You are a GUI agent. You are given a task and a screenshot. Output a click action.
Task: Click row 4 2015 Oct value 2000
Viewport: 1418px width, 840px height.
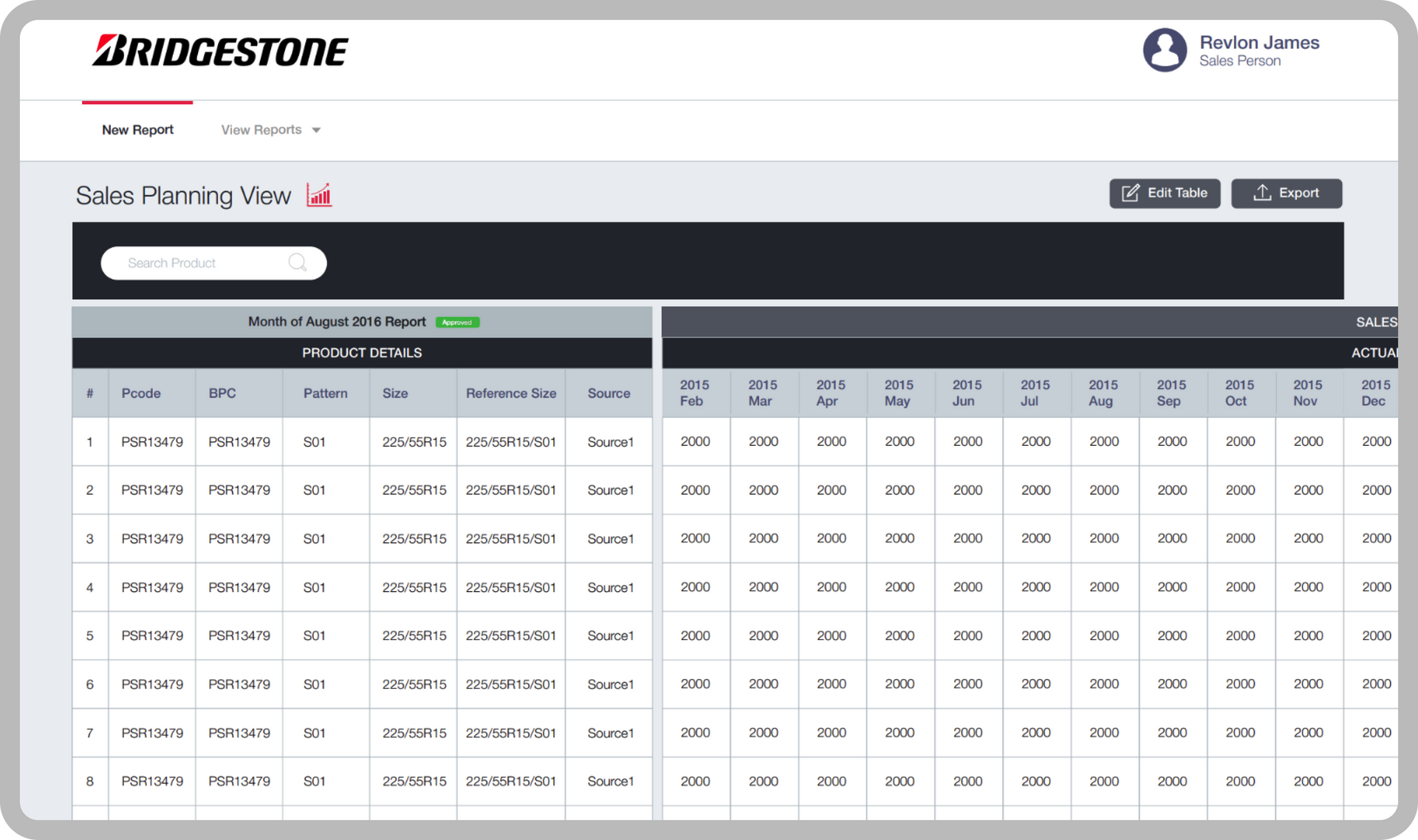(1241, 587)
